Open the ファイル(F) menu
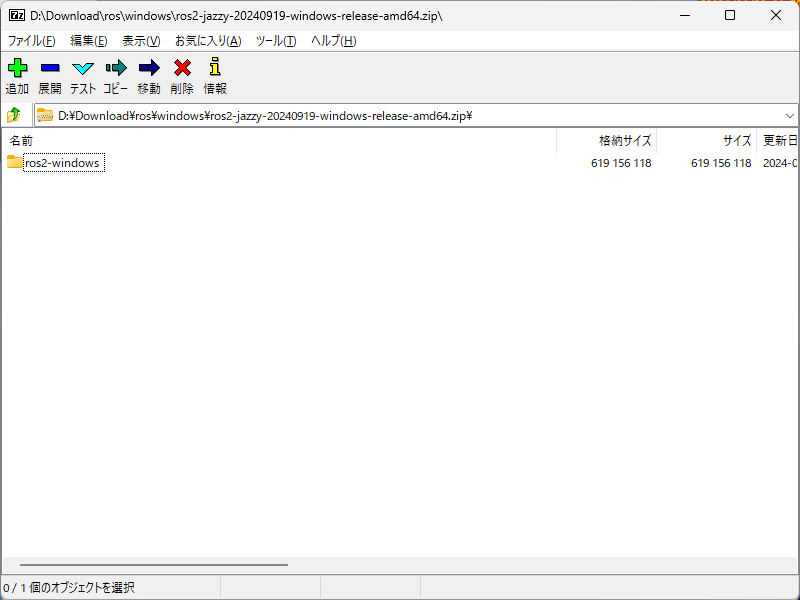800x600 pixels. pos(32,41)
